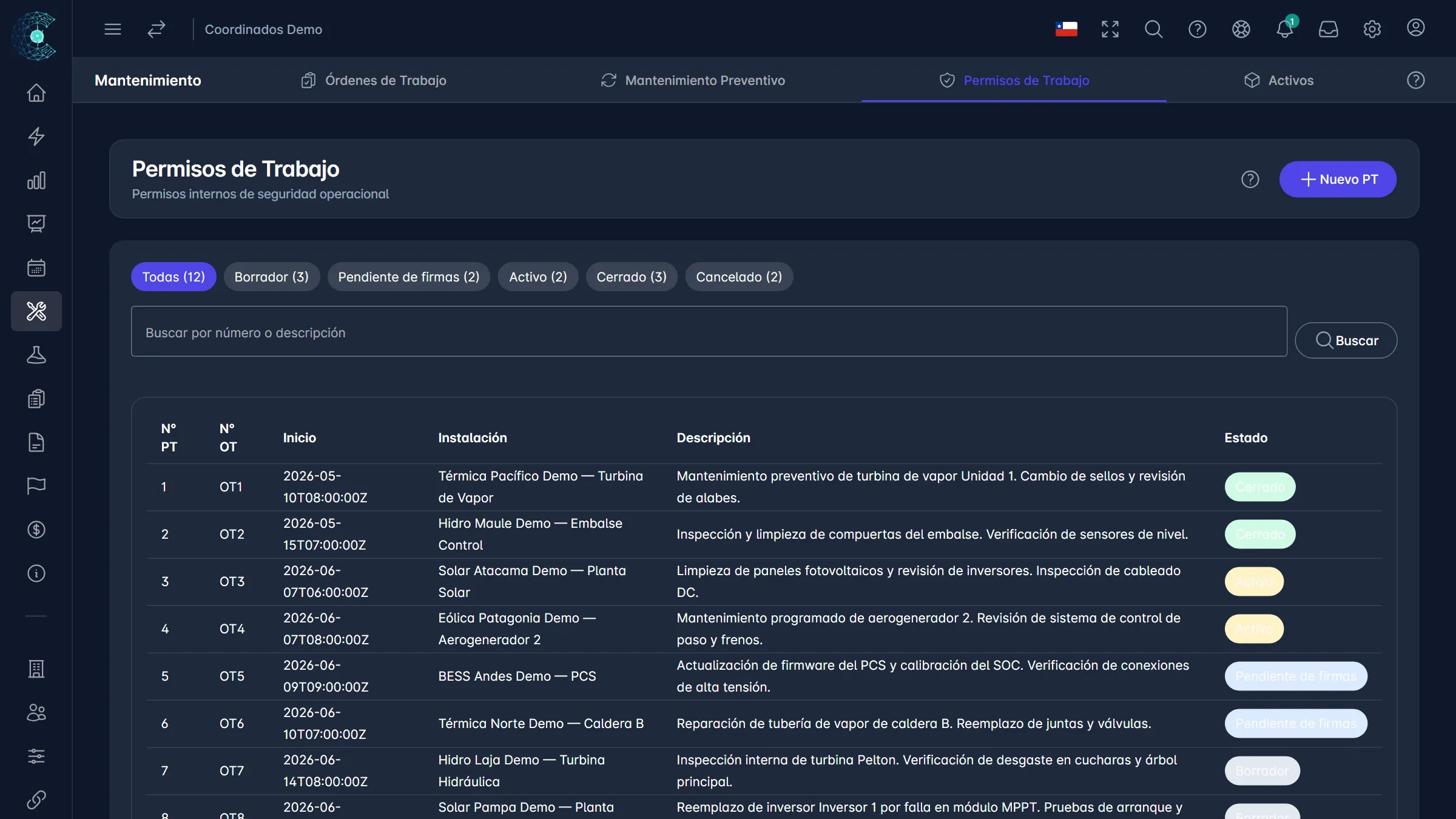Switch to Órdenes de Trabajo tab
The image size is (1456, 819).
373,80
